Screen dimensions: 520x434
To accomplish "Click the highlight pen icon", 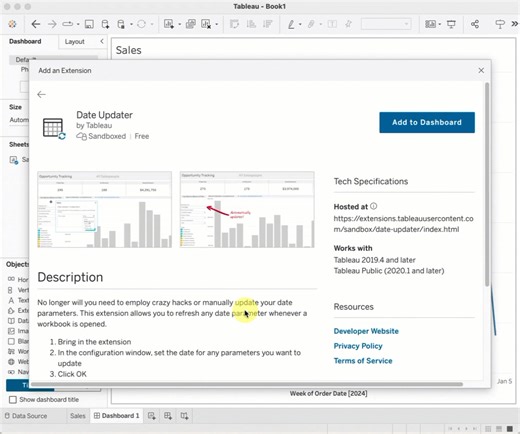I will coord(291,24).
